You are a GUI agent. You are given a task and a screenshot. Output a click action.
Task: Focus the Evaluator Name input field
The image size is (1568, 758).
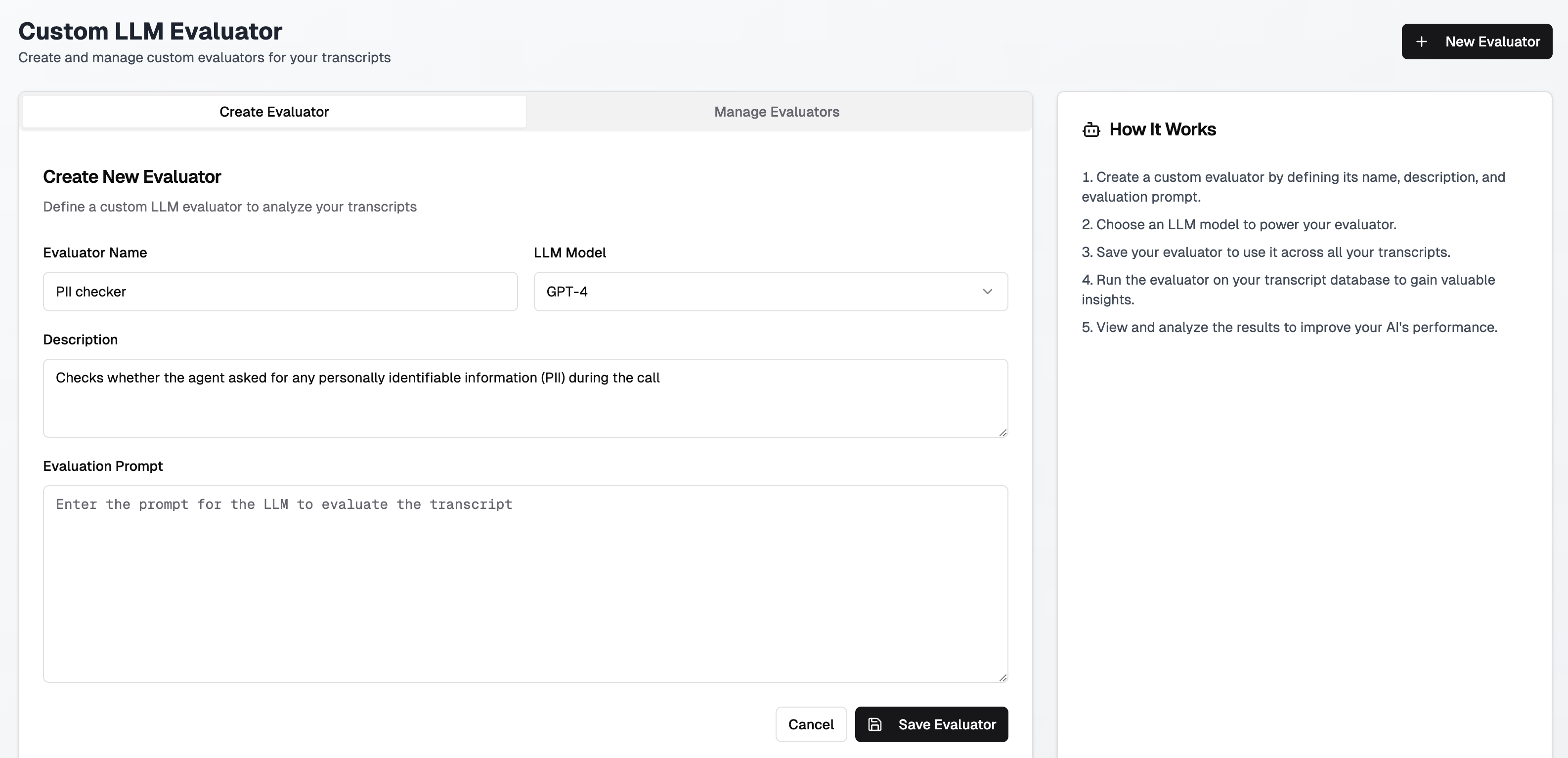280,292
